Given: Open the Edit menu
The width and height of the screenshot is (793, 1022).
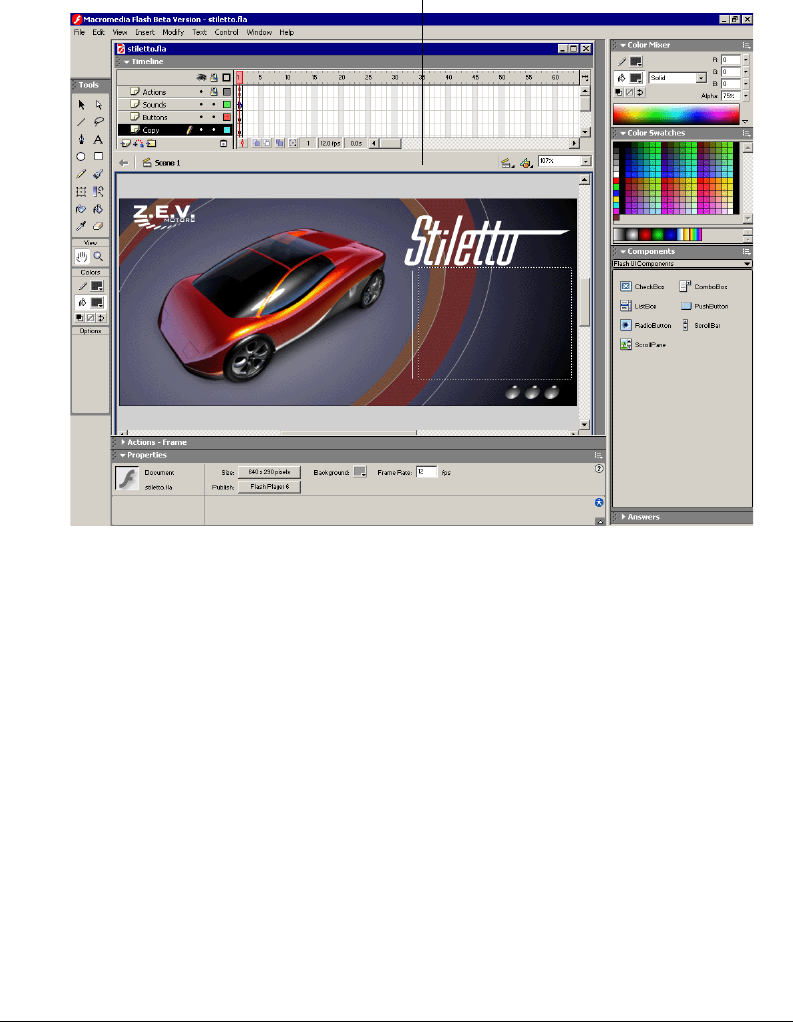Looking at the screenshot, I should click(x=98, y=32).
